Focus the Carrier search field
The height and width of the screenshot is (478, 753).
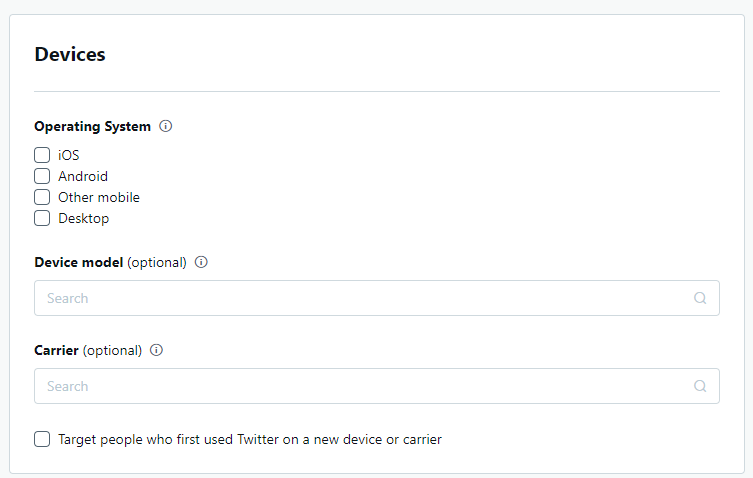[x=377, y=386]
